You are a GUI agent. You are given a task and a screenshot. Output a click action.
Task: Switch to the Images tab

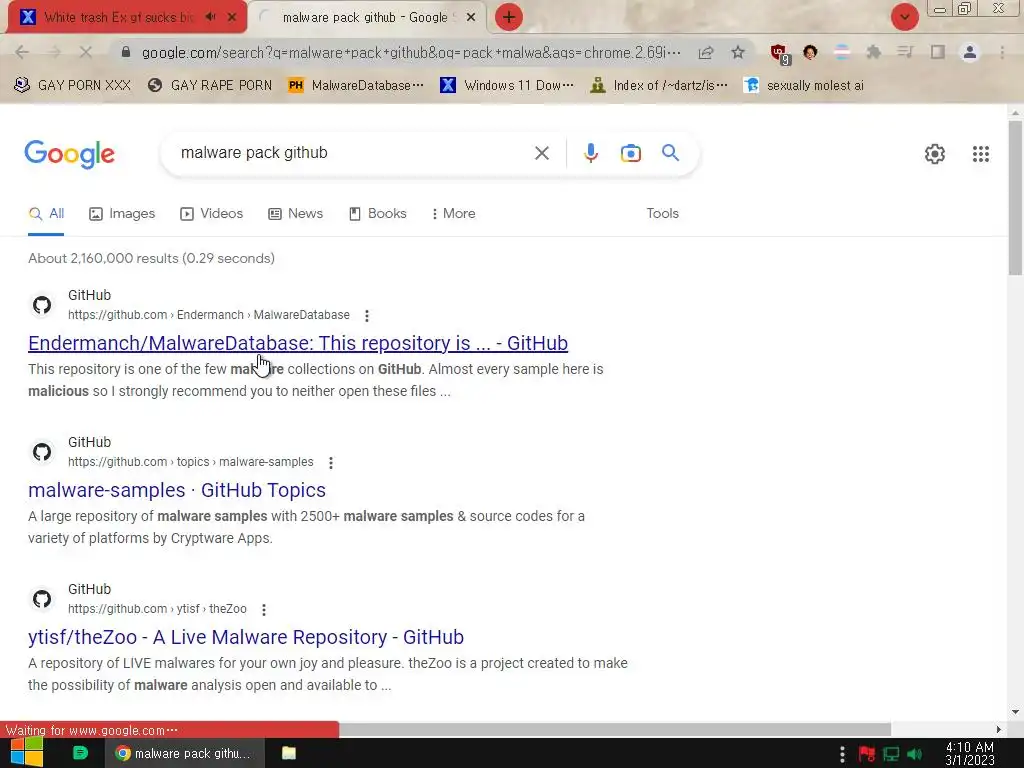pos(122,214)
